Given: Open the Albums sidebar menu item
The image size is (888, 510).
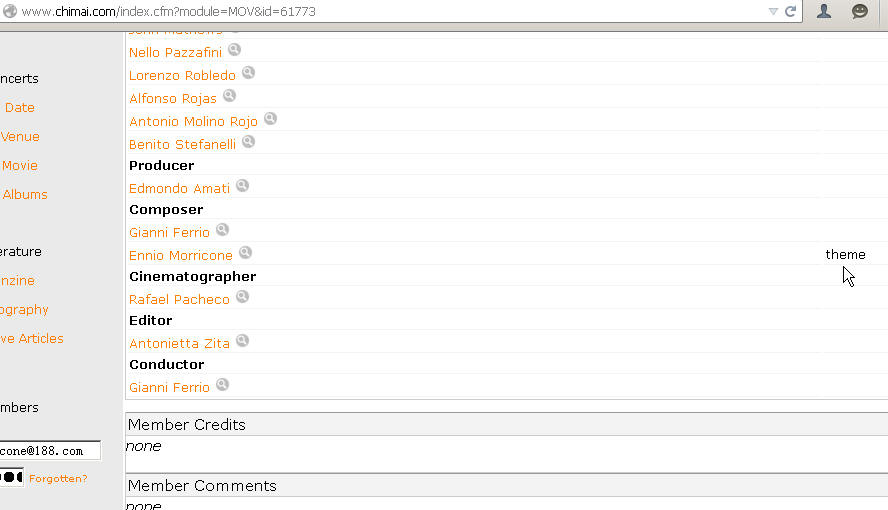Looking at the screenshot, I should coord(25,195).
